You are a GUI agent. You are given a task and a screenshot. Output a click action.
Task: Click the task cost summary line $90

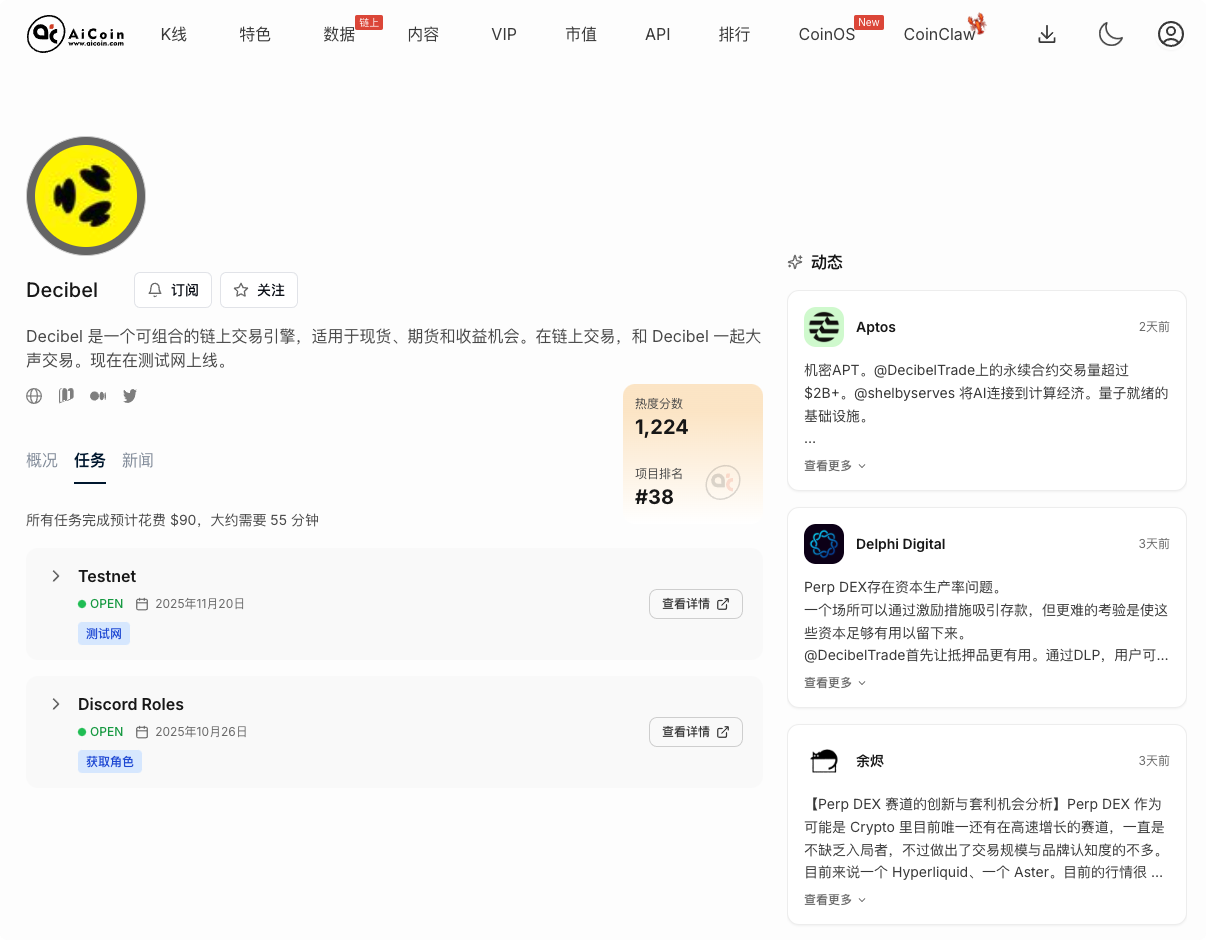pos(172,520)
